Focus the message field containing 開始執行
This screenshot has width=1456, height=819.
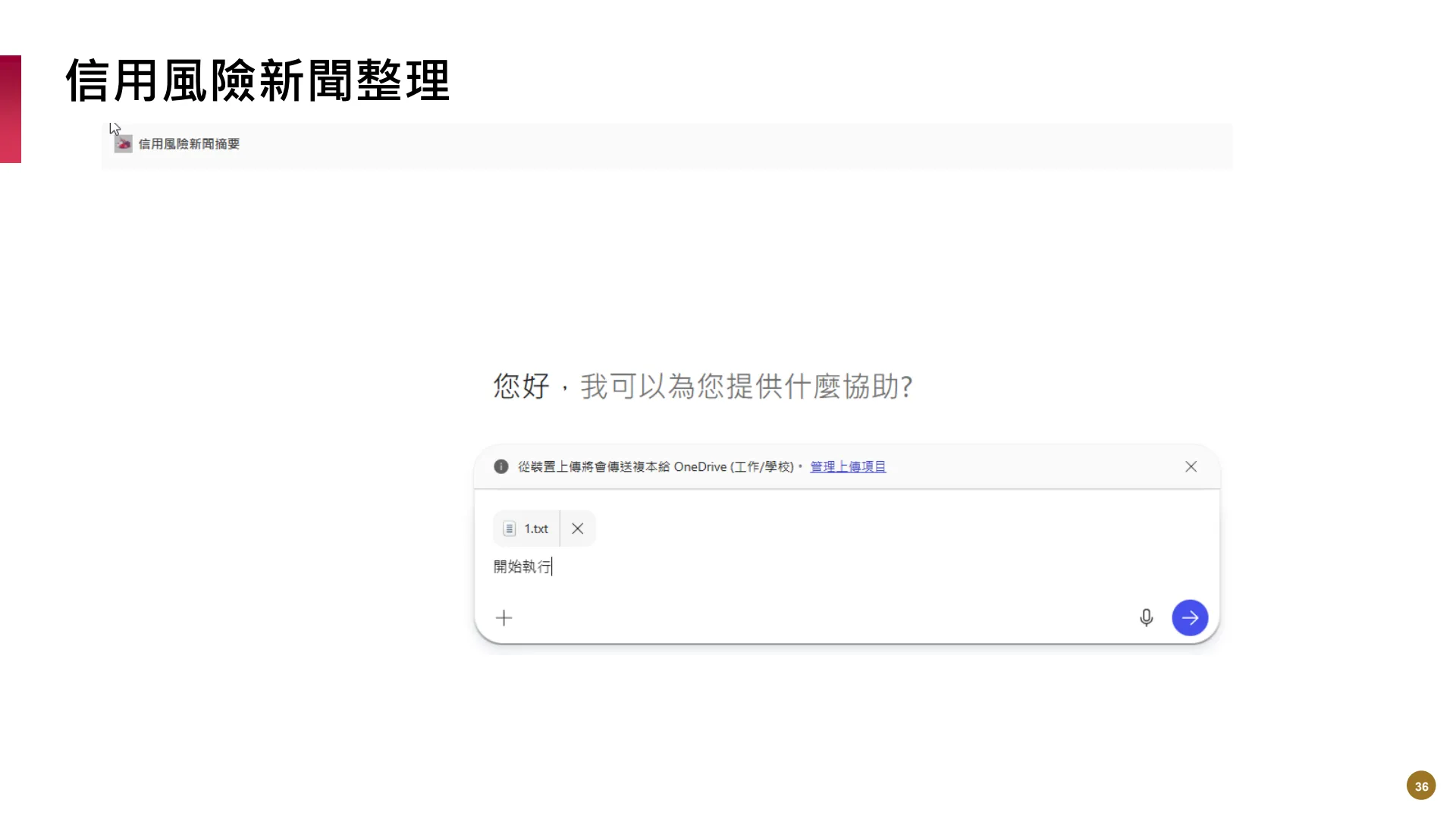click(x=846, y=566)
